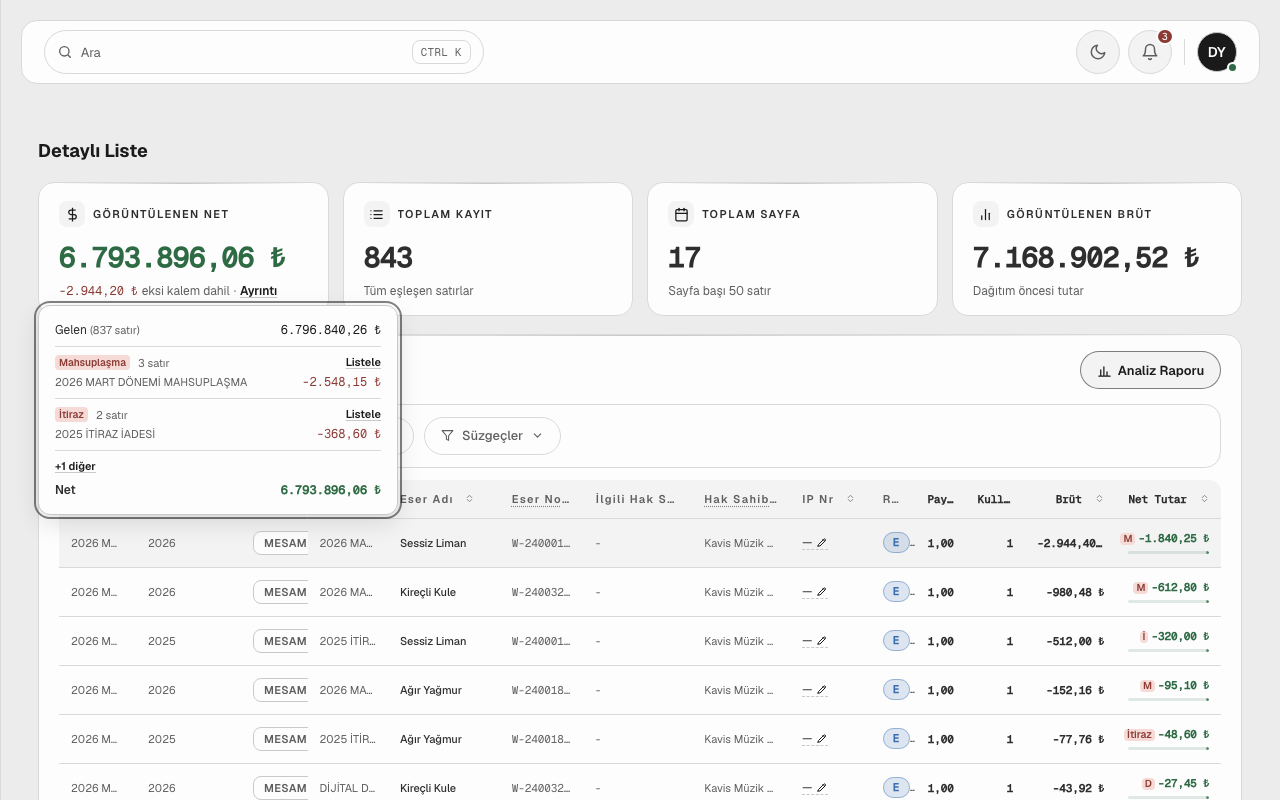
Task: Click the pencil edit icon in Sessiz Liman first row
Action: (822, 543)
